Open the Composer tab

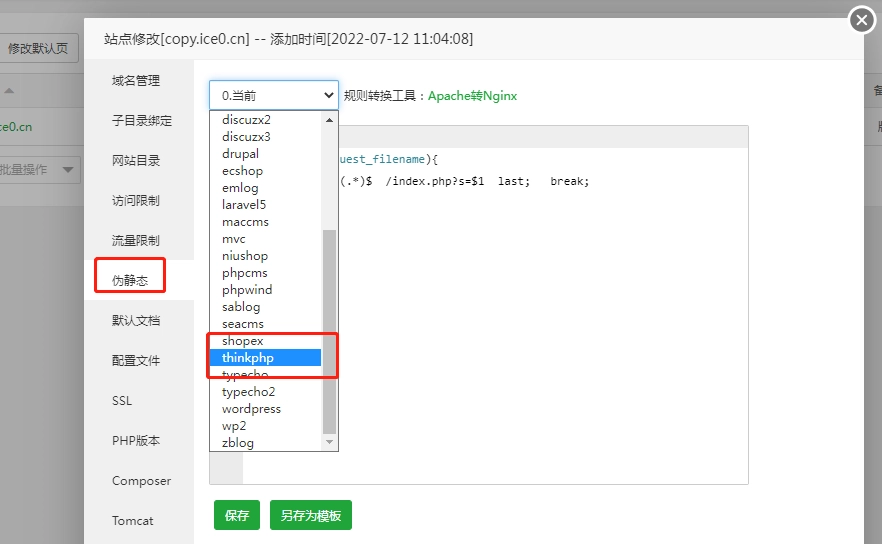(x=141, y=481)
